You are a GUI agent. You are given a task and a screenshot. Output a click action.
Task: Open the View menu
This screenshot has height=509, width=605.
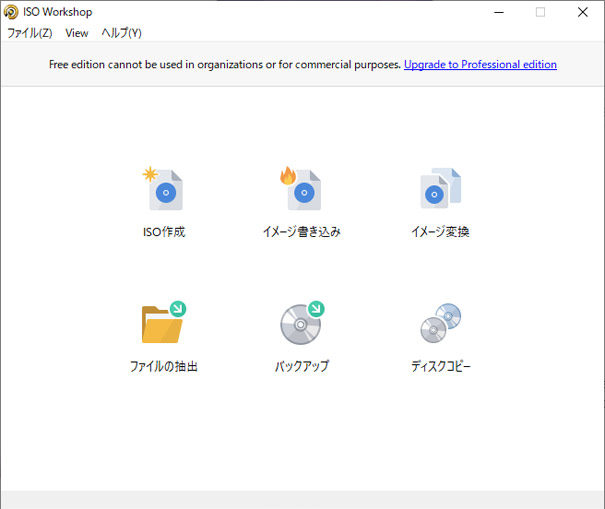coord(77,33)
